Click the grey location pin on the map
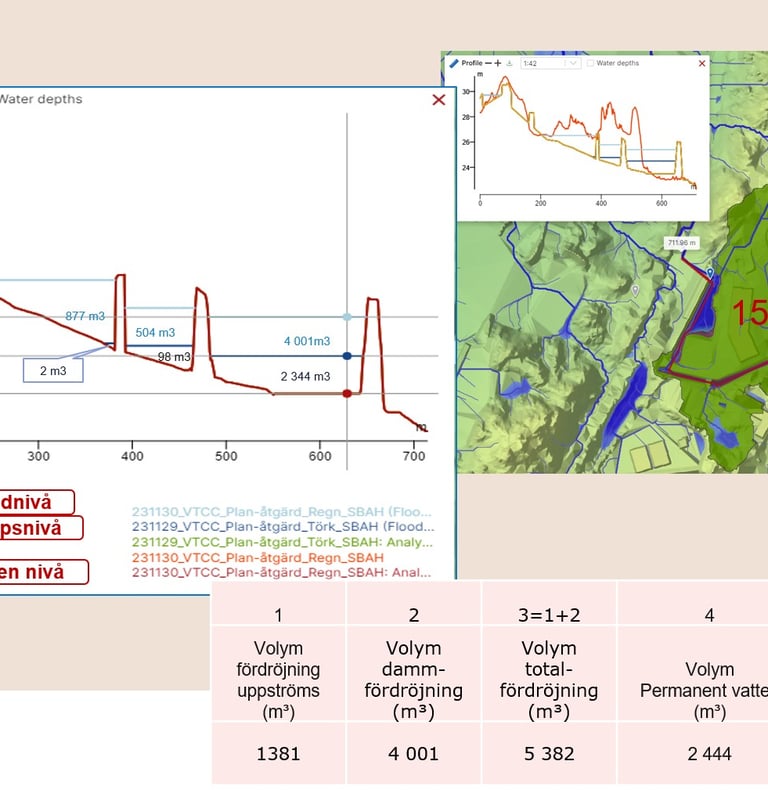 (635, 290)
